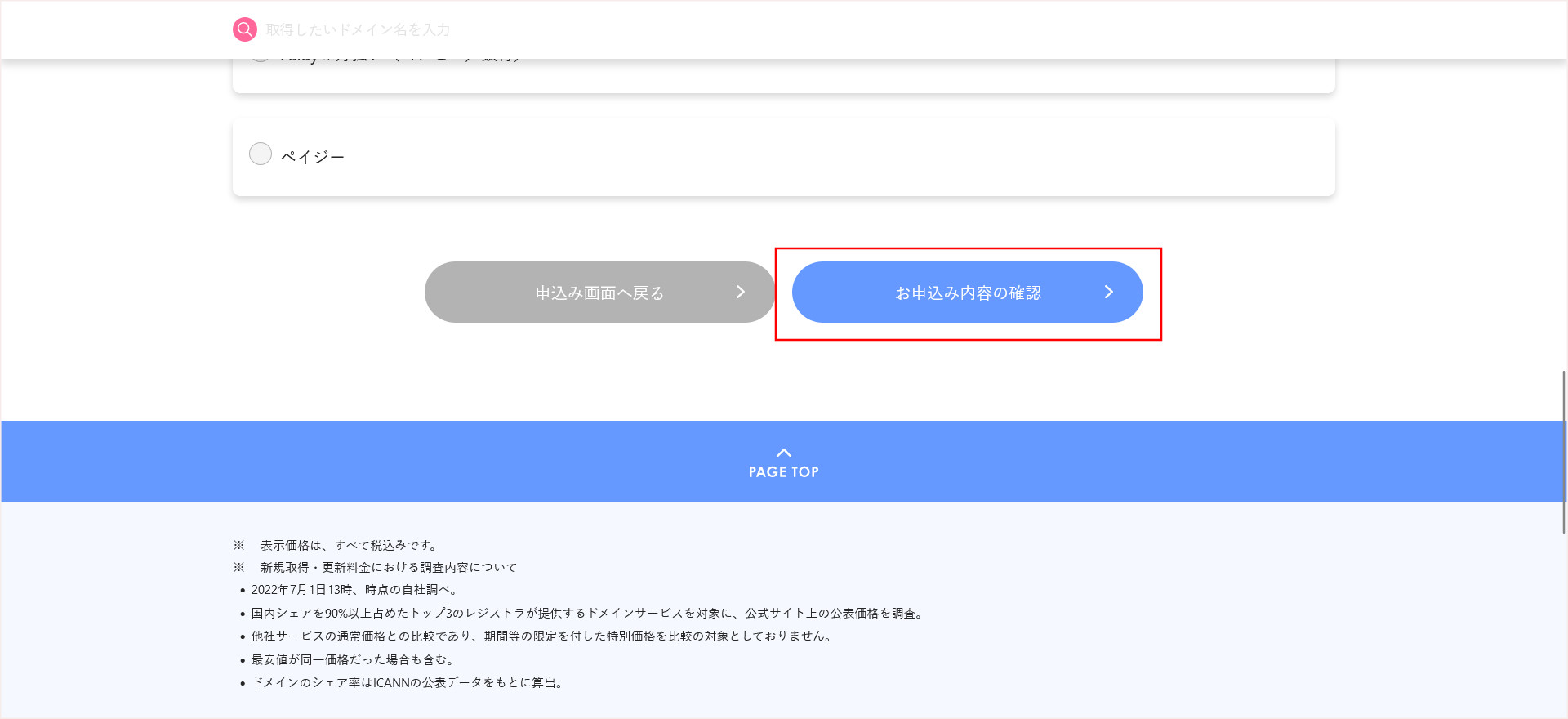Click the text 表示価格は、すべて税込みです。

point(351,545)
